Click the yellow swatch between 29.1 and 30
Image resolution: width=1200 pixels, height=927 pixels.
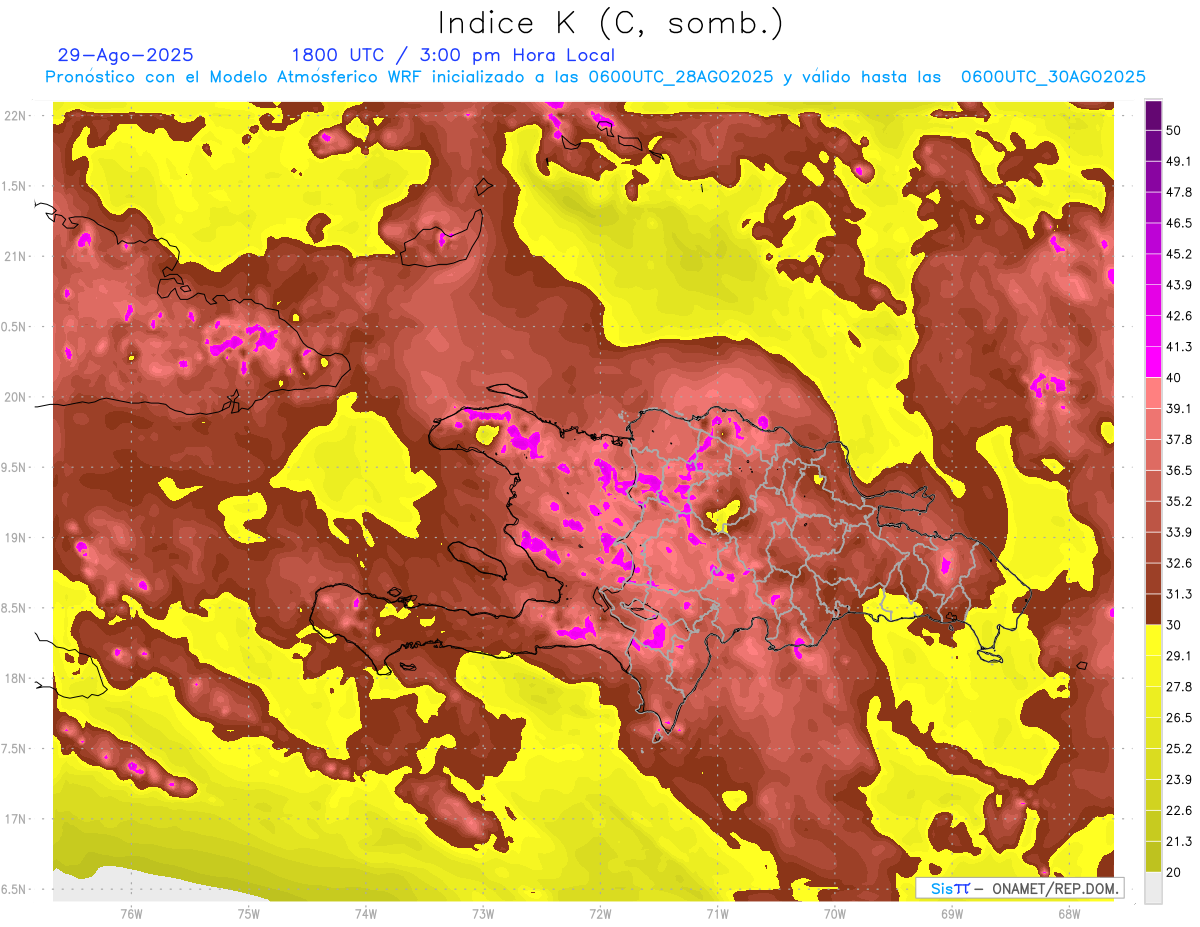point(1153,640)
